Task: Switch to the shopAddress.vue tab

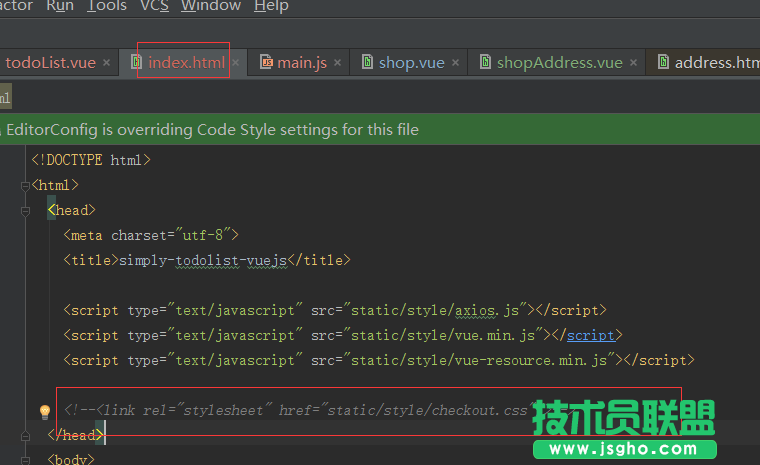Action: click(559, 62)
